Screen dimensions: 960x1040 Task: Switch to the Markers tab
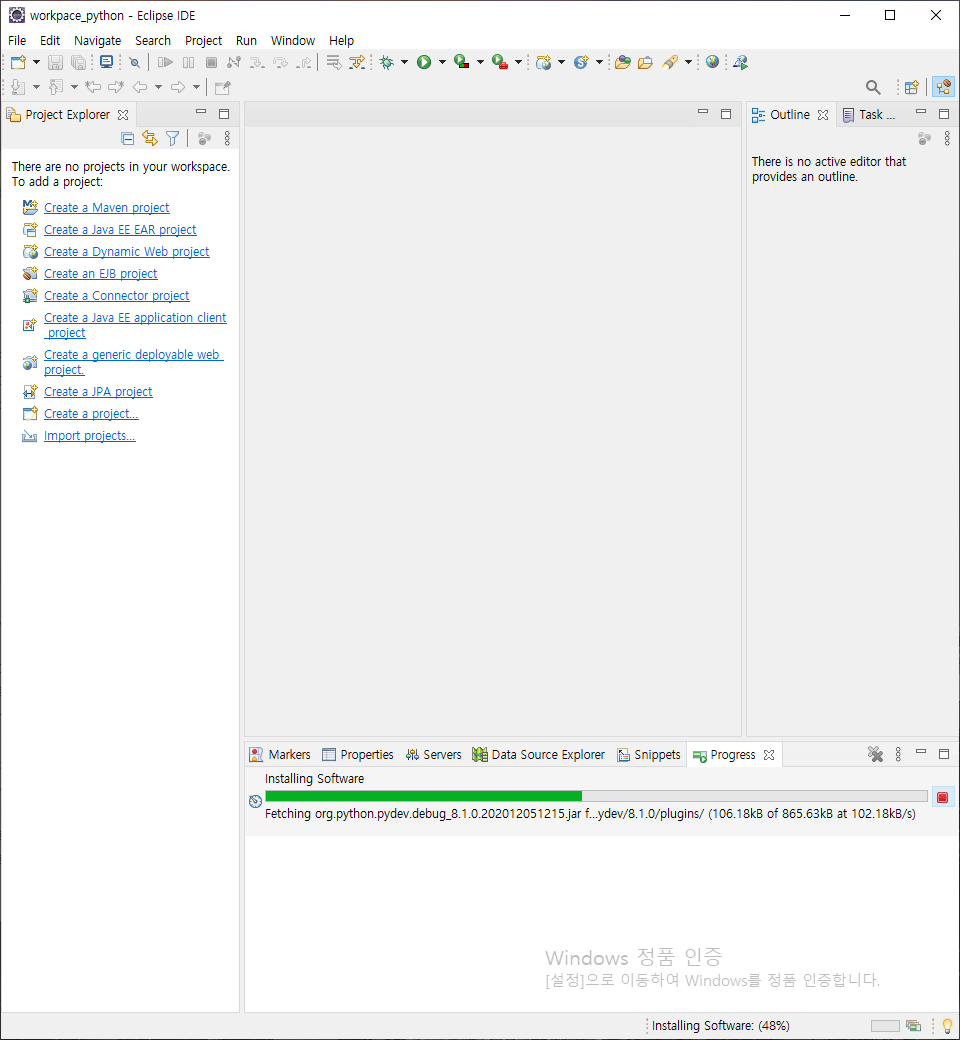tap(280, 755)
